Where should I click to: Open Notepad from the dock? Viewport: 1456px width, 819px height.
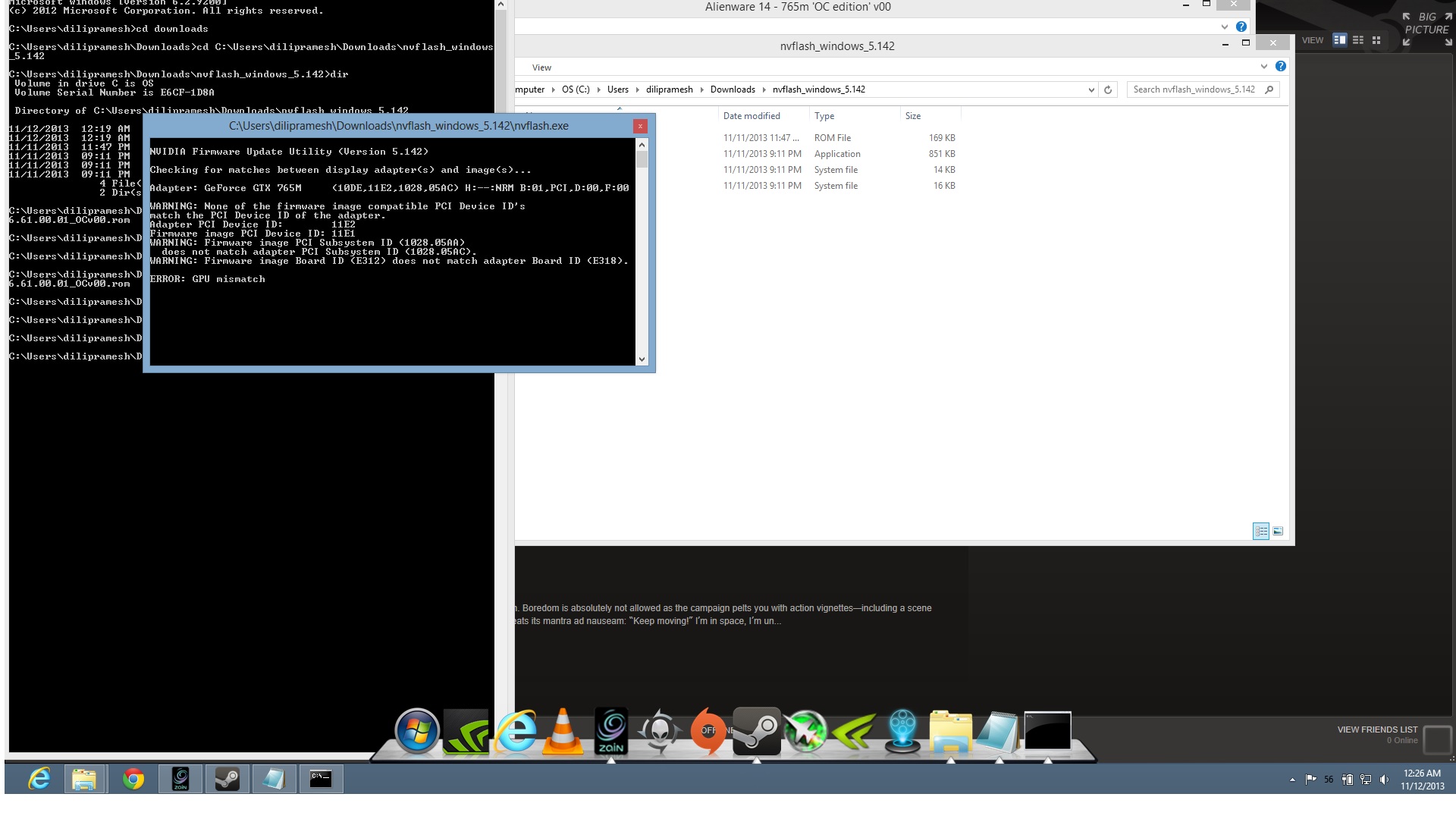click(x=999, y=732)
